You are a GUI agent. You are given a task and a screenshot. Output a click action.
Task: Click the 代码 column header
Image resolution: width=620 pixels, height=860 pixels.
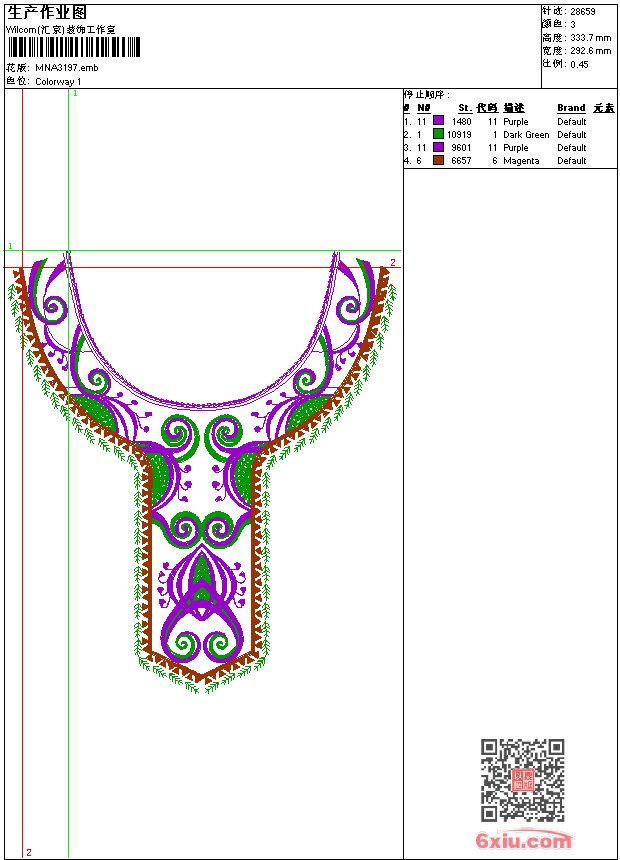487,108
